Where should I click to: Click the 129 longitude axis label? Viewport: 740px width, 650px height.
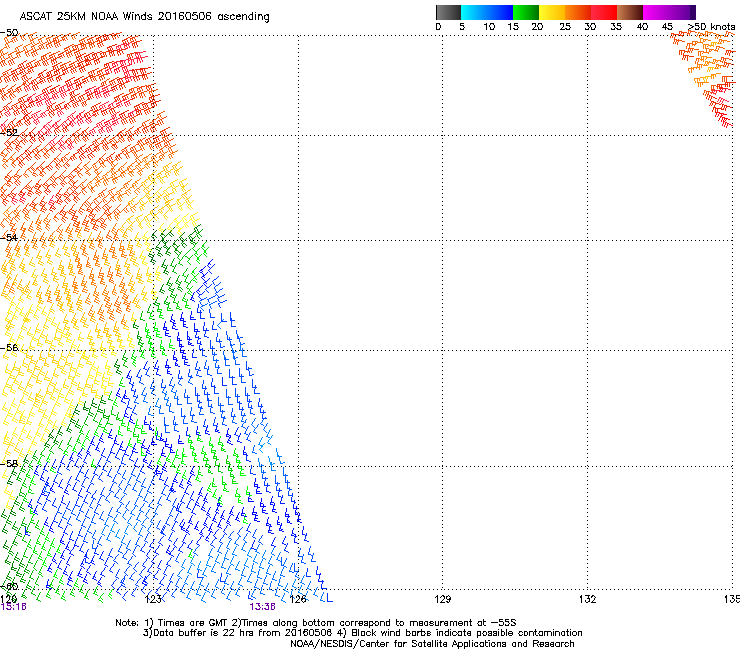[x=442, y=599]
